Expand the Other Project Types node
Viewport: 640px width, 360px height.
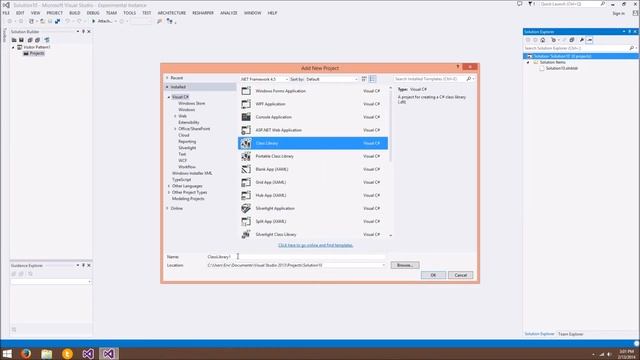click(169, 192)
